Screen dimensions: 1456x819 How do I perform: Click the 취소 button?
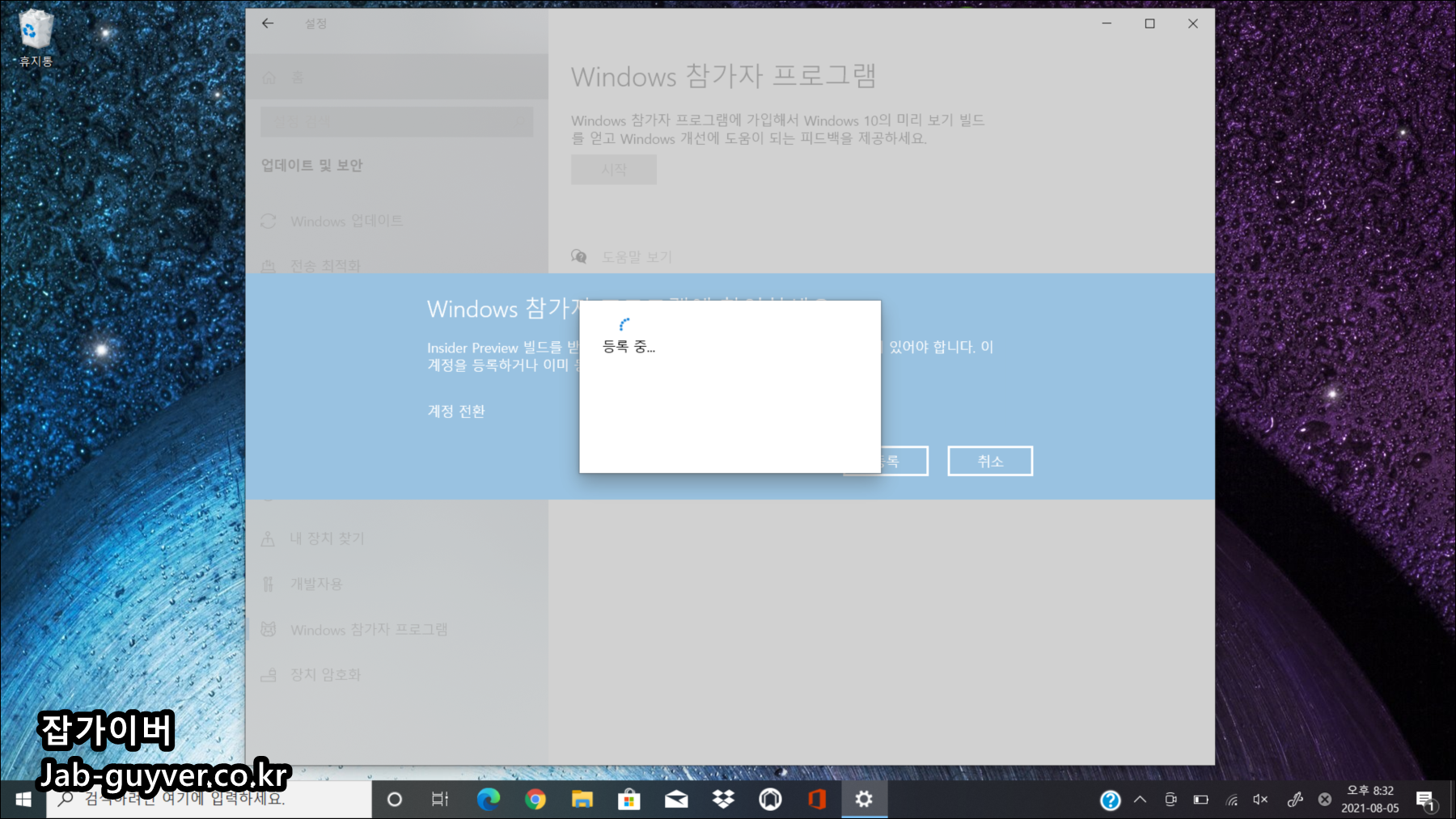click(990, 461)
